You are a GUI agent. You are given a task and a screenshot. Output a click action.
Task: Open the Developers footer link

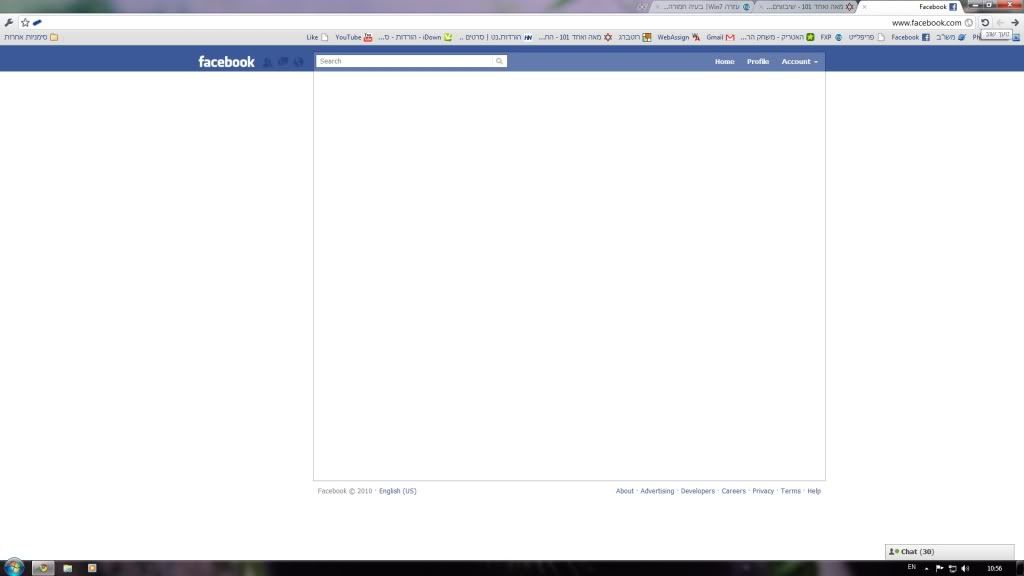pyautogui.click(x=697, y=491)
